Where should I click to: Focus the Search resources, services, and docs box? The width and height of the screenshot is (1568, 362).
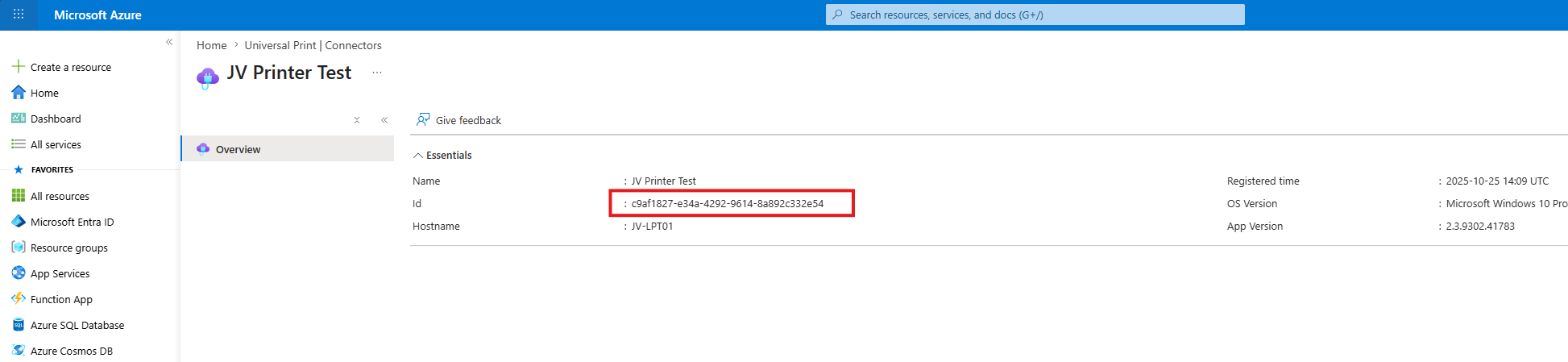pos(1035,15)
